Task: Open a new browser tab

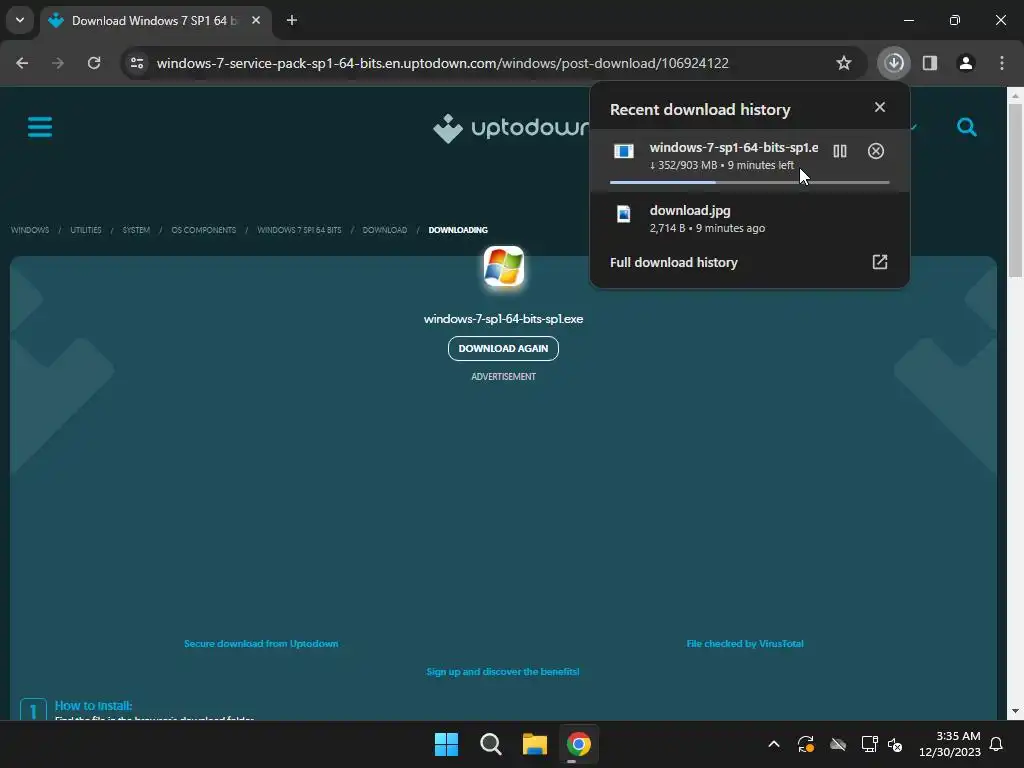Action: 292,21
